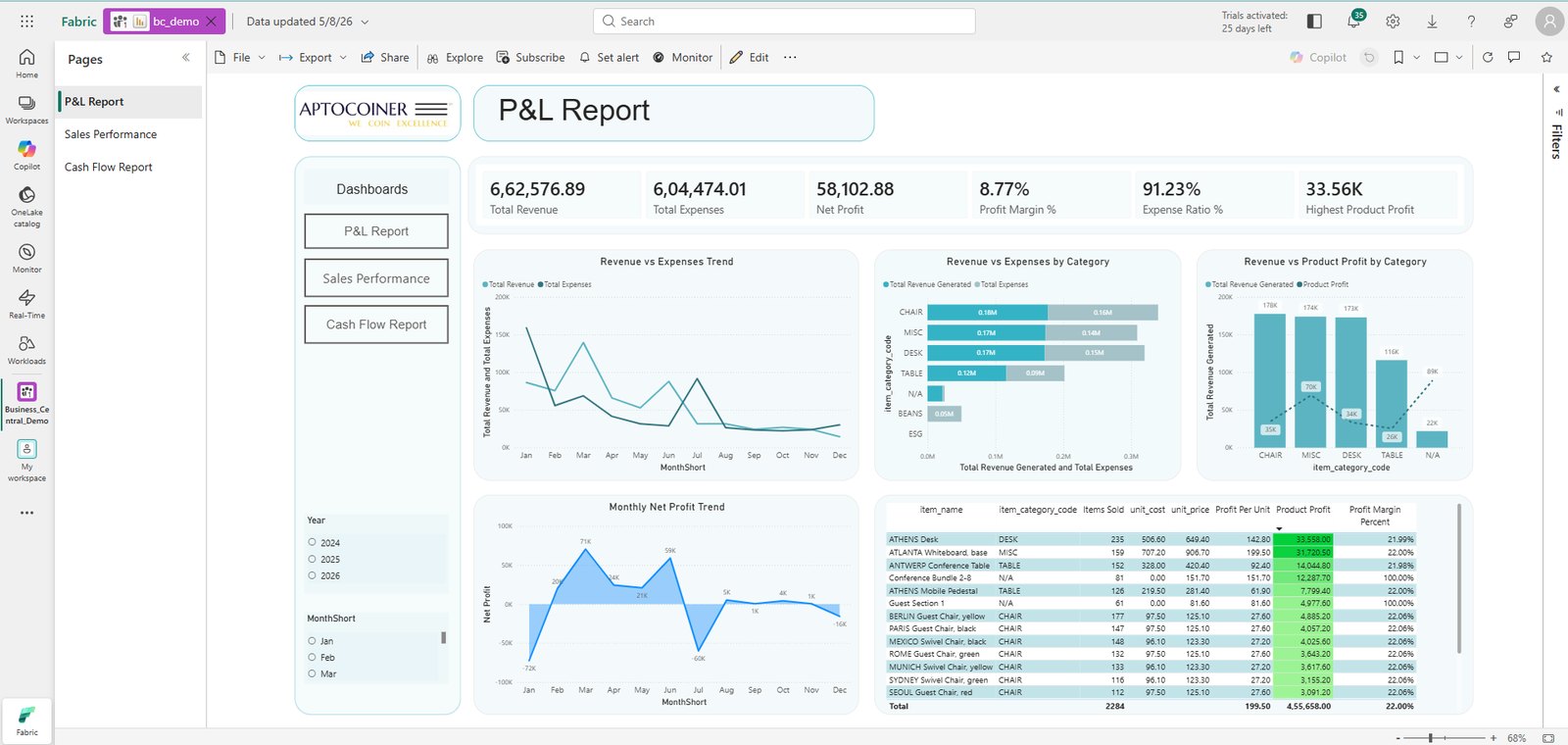Expand Data updated dropdown chevron

(x=366, y=22)
